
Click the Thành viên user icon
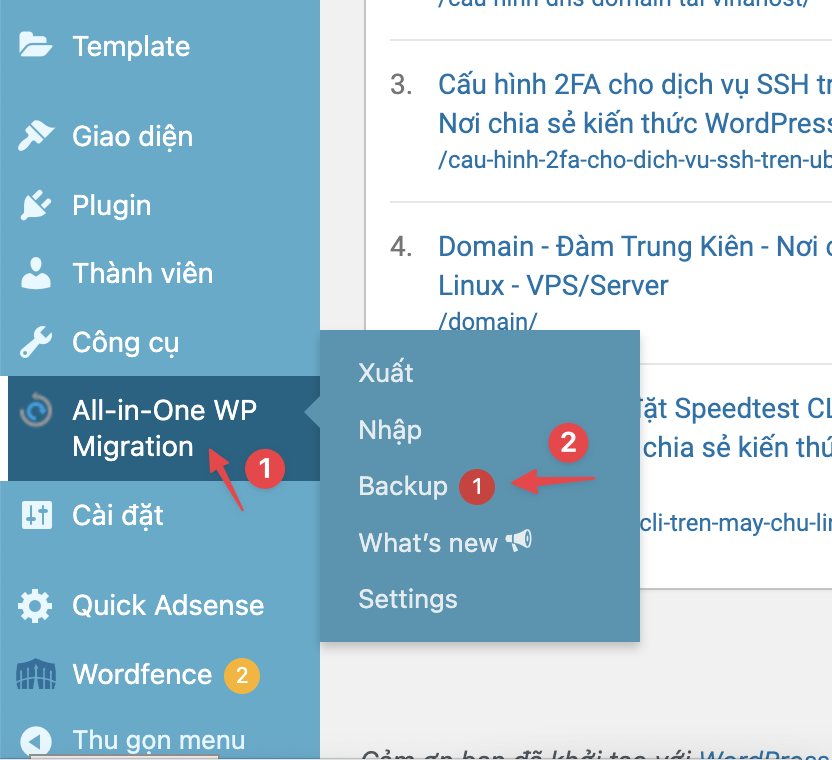click(x=36, y=273)
